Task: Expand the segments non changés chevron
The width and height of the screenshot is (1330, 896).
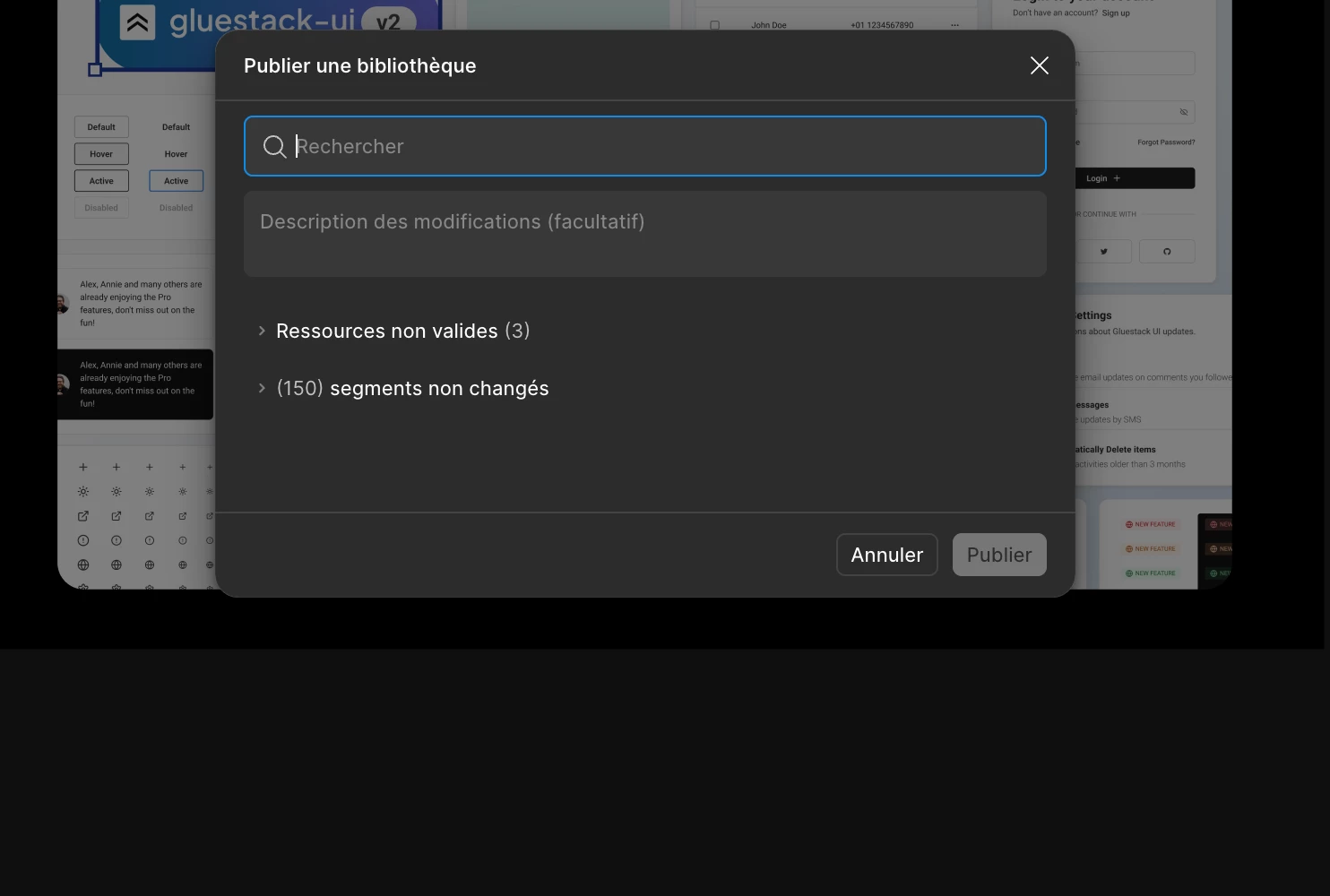Action: coord(262,388)
